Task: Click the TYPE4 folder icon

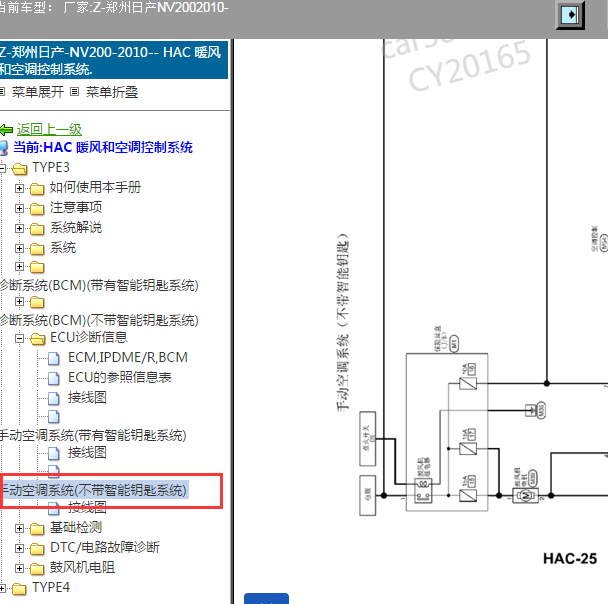Action: (x=19, y=589)
